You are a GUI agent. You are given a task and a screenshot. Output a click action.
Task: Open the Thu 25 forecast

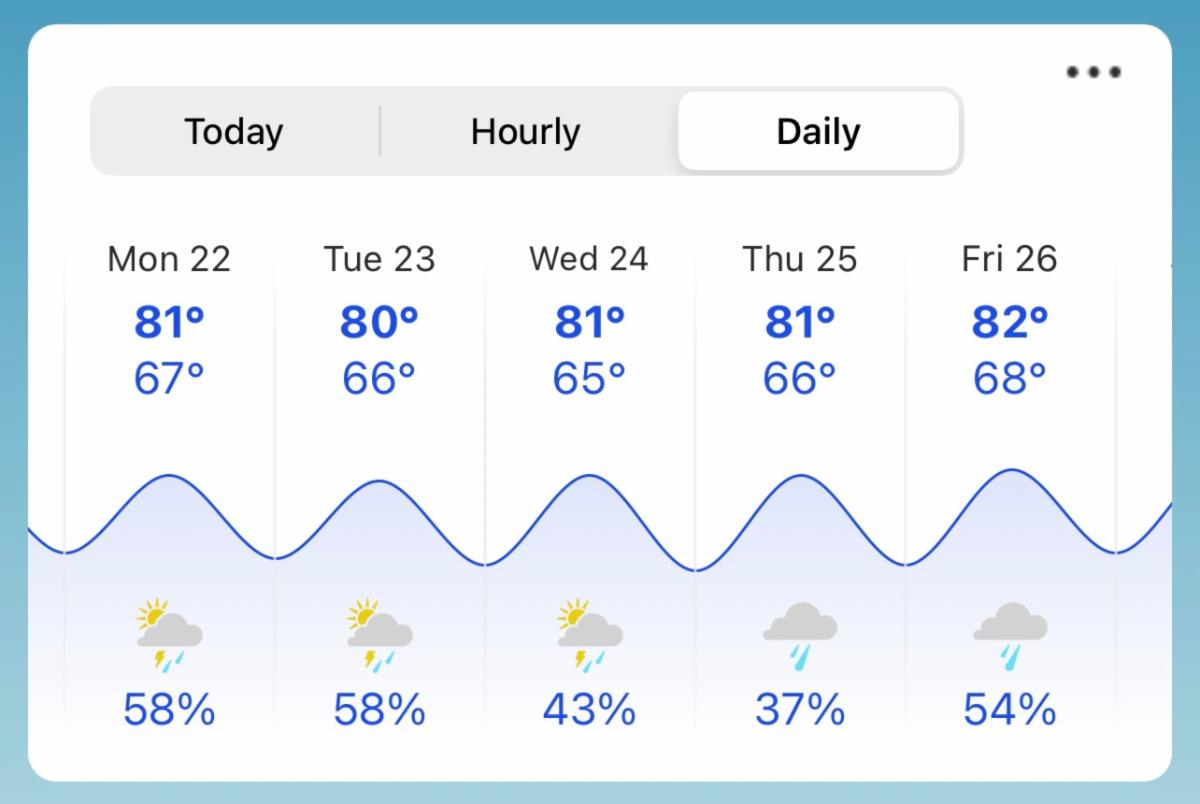[800, 259]
